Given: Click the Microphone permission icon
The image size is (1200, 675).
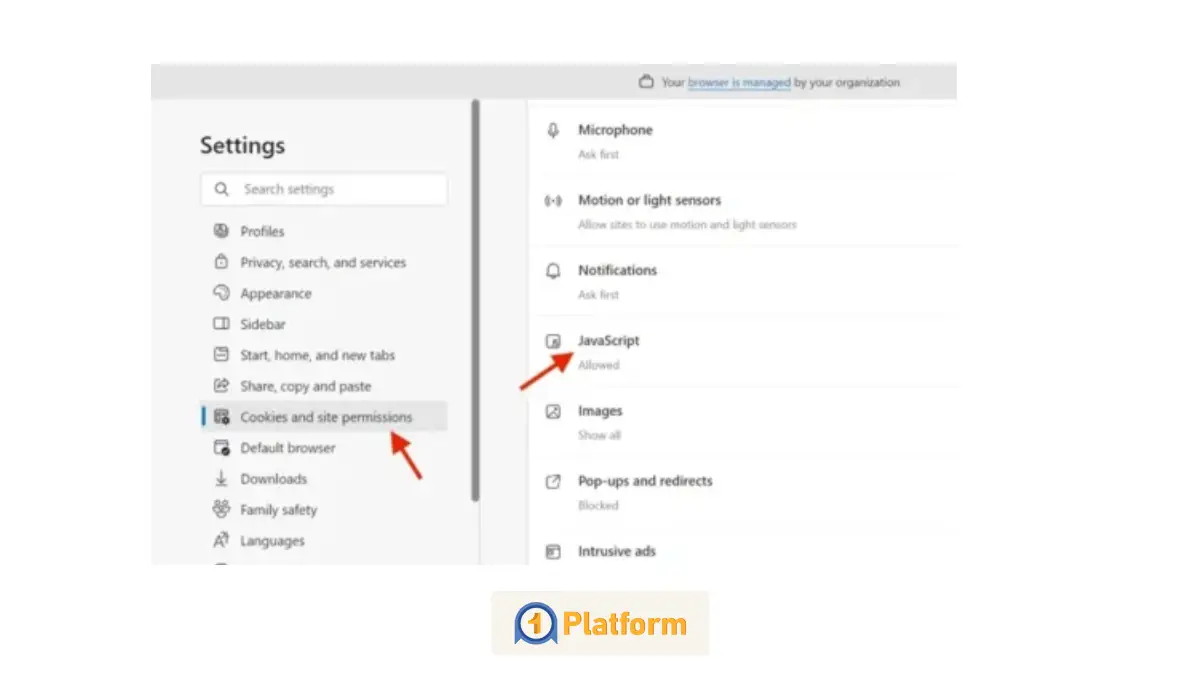Looking at the screenshot, I should click(x=553, y=131).
